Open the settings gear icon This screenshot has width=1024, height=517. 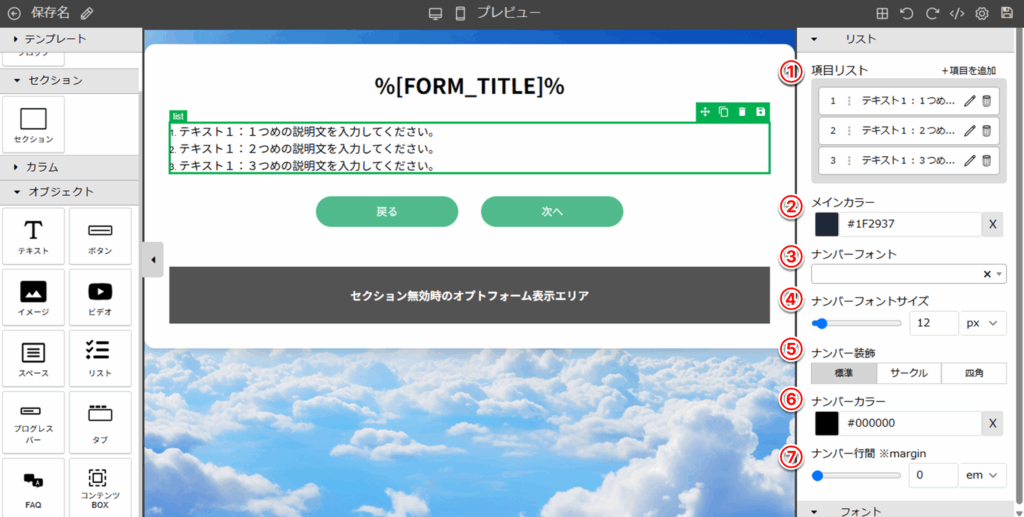pos(982,14)
